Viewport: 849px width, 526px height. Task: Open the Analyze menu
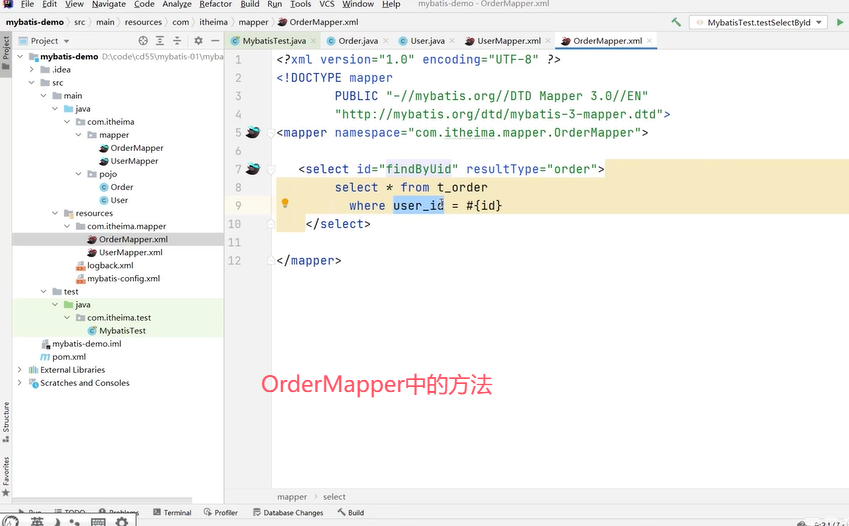pos(177,4)
